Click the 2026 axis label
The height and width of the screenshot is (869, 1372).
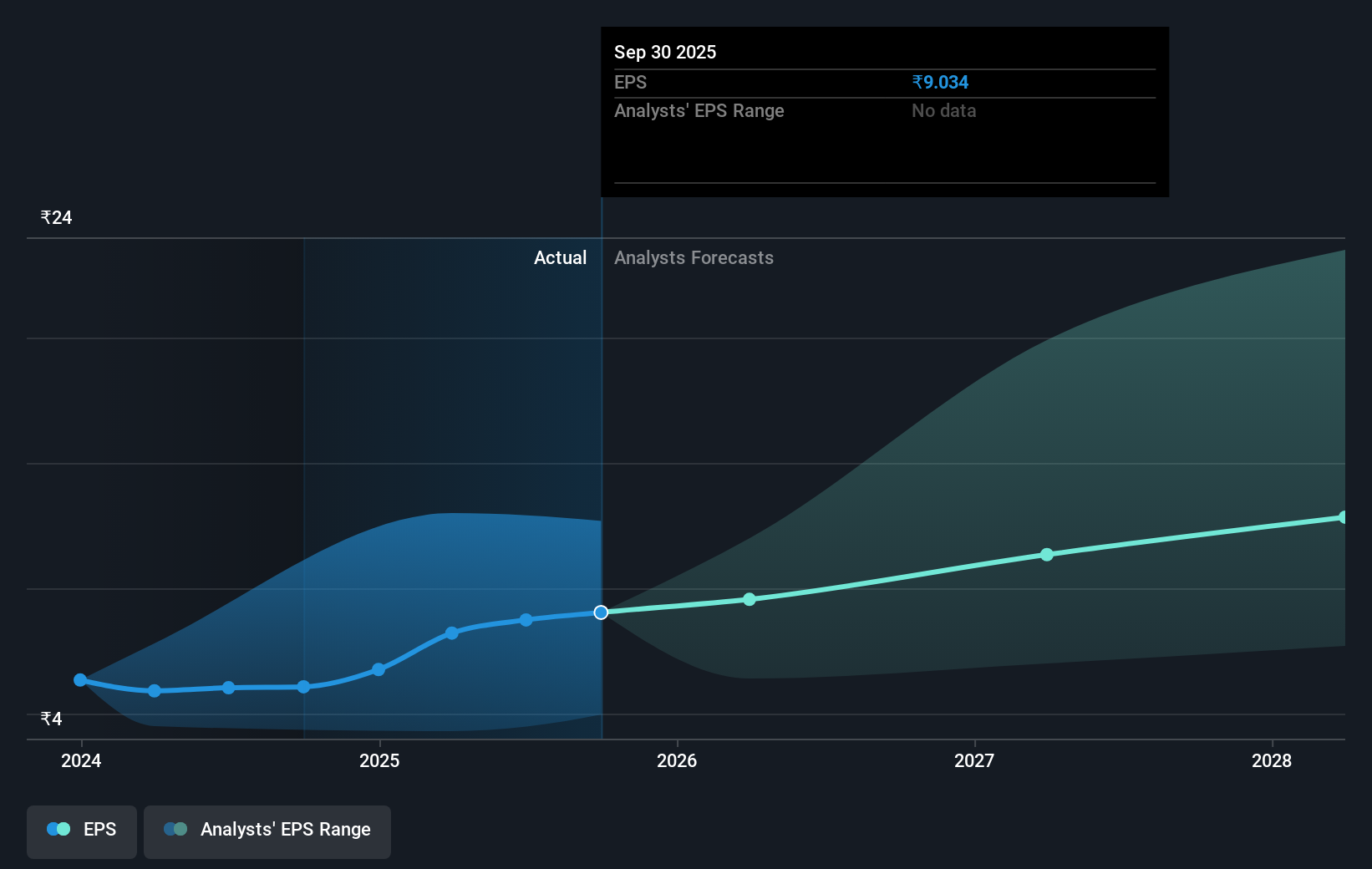(x=678, y=760)
